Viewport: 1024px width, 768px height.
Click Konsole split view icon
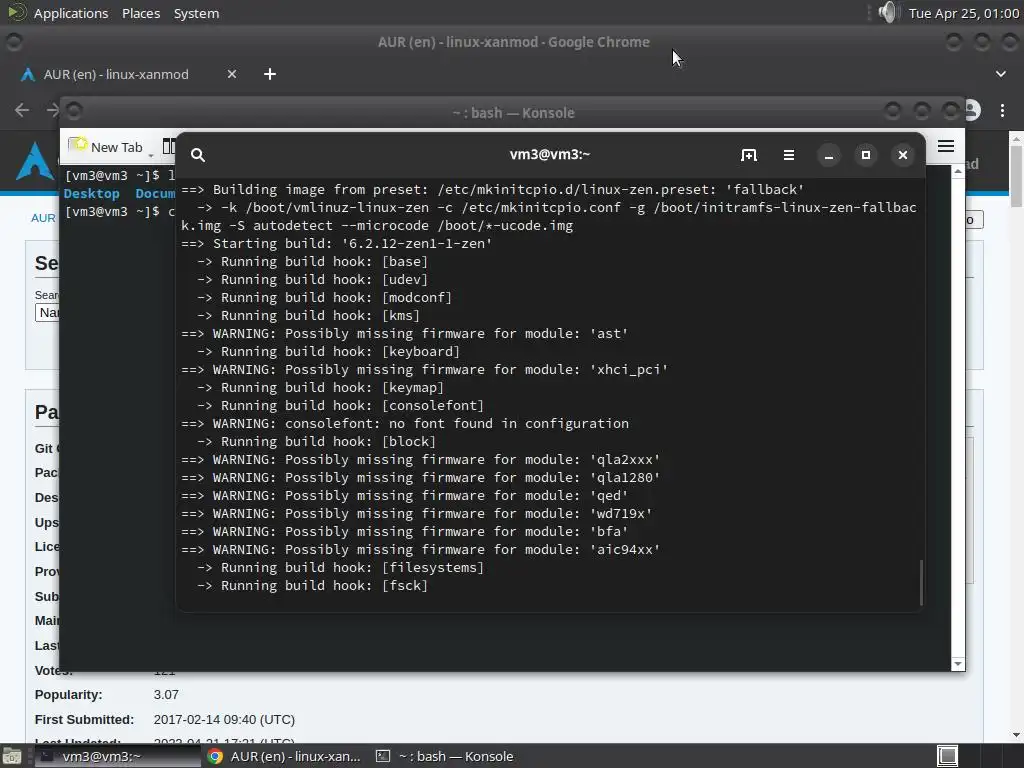coord(168,146)
